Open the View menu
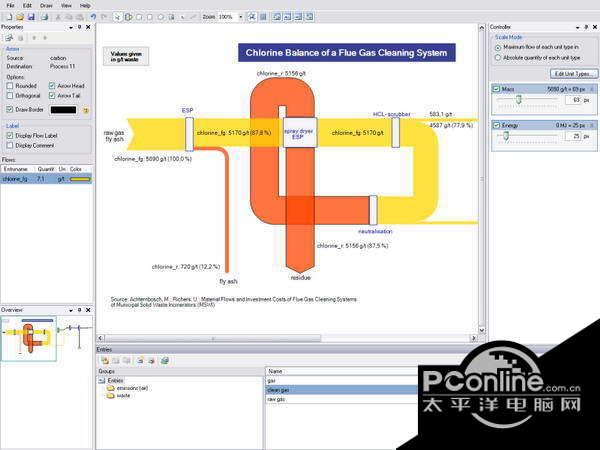Viewport: 600px width, 450px height. pos(66,5)
